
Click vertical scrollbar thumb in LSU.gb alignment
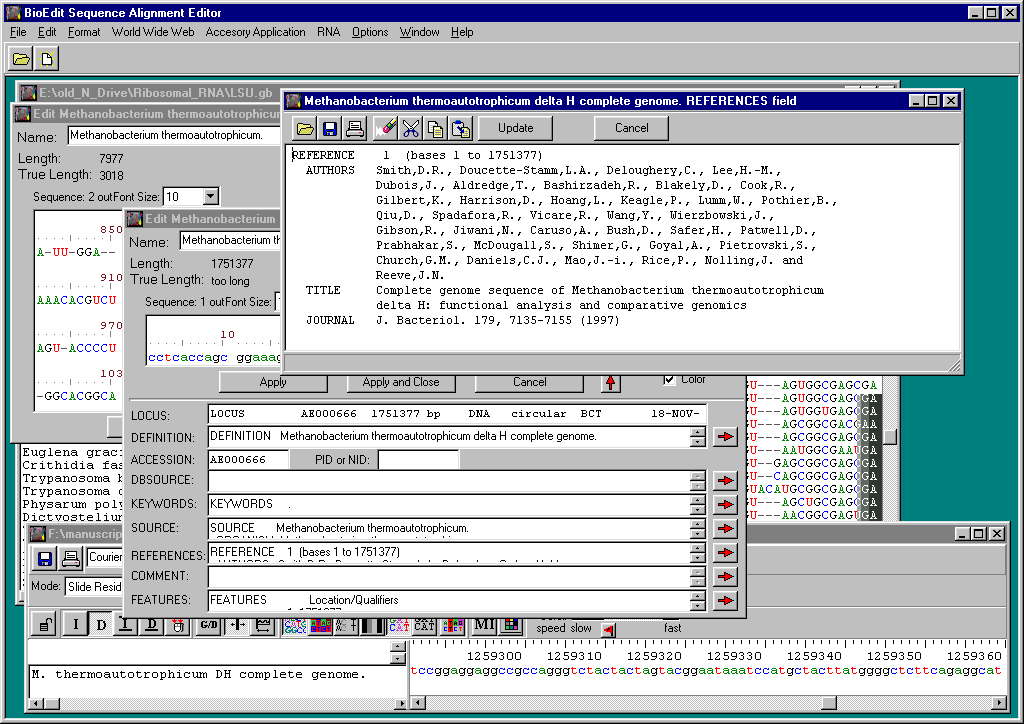coord(889,436)
